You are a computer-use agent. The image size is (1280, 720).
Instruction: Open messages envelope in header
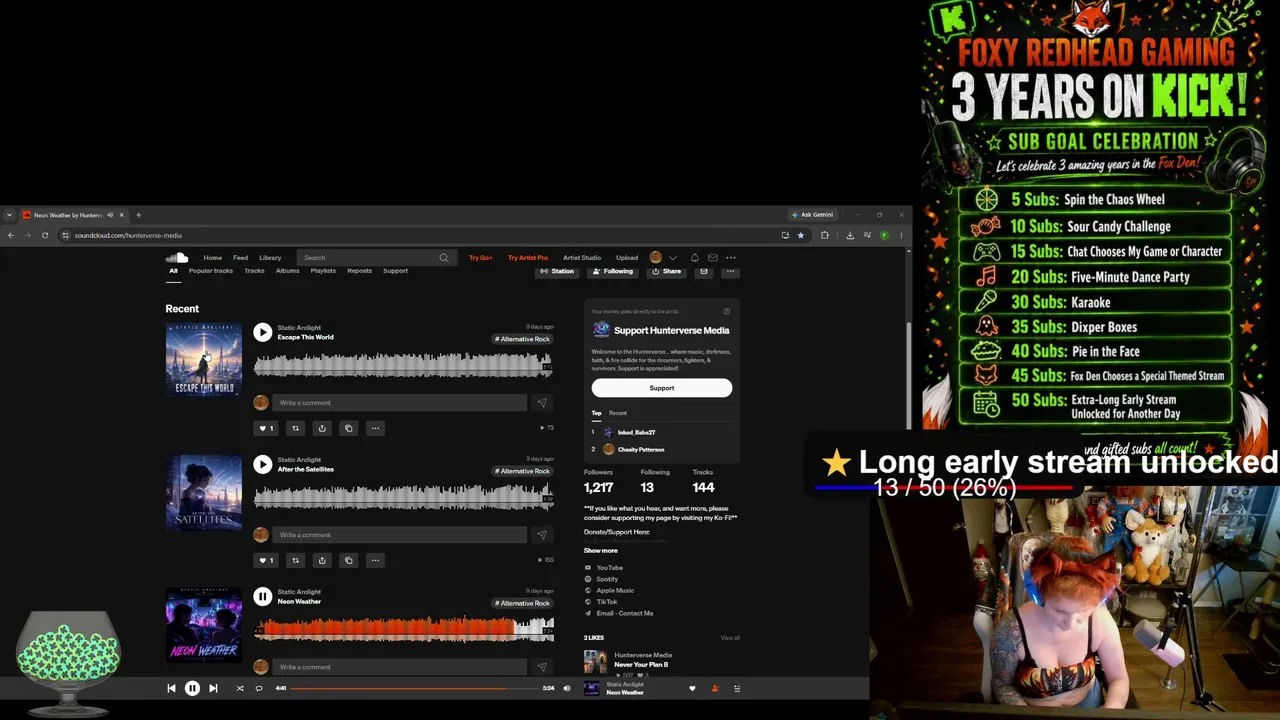coord(713,258)
